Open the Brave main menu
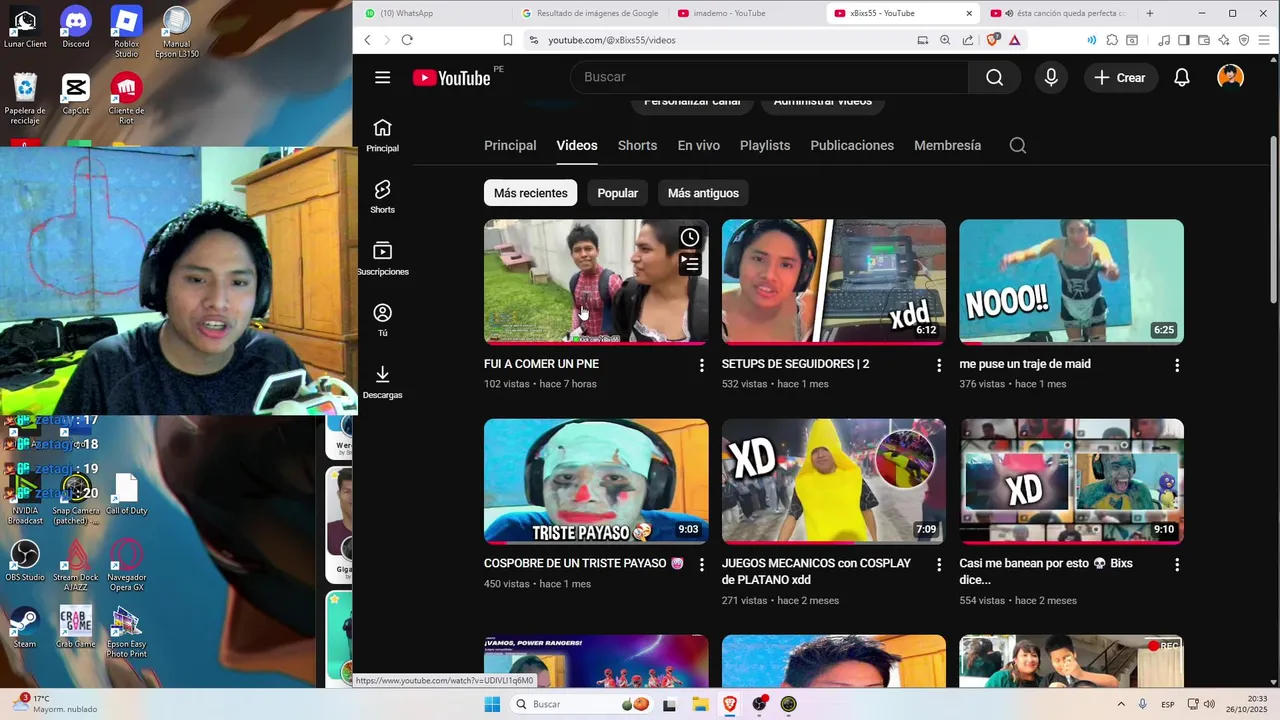The width and height of the screenshot is (1280, 720). coord(1264,40)
